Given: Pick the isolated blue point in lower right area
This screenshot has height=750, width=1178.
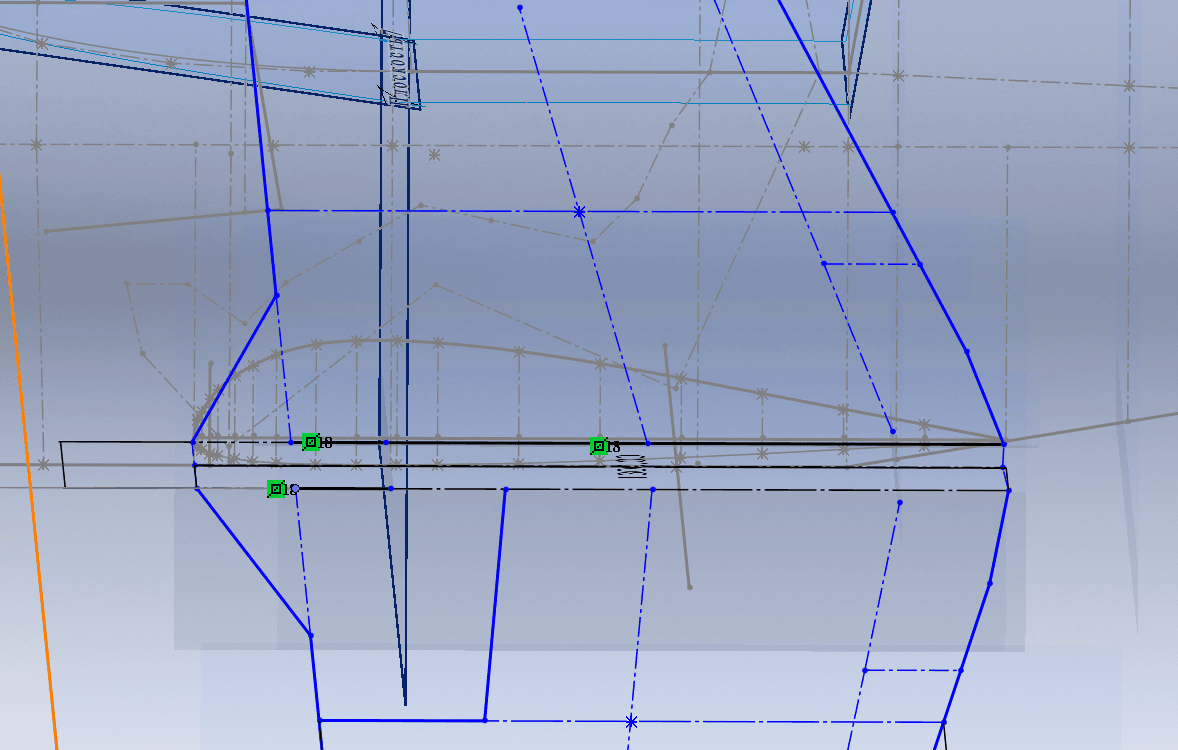Looking at the screenshot, I should point(900,503).
